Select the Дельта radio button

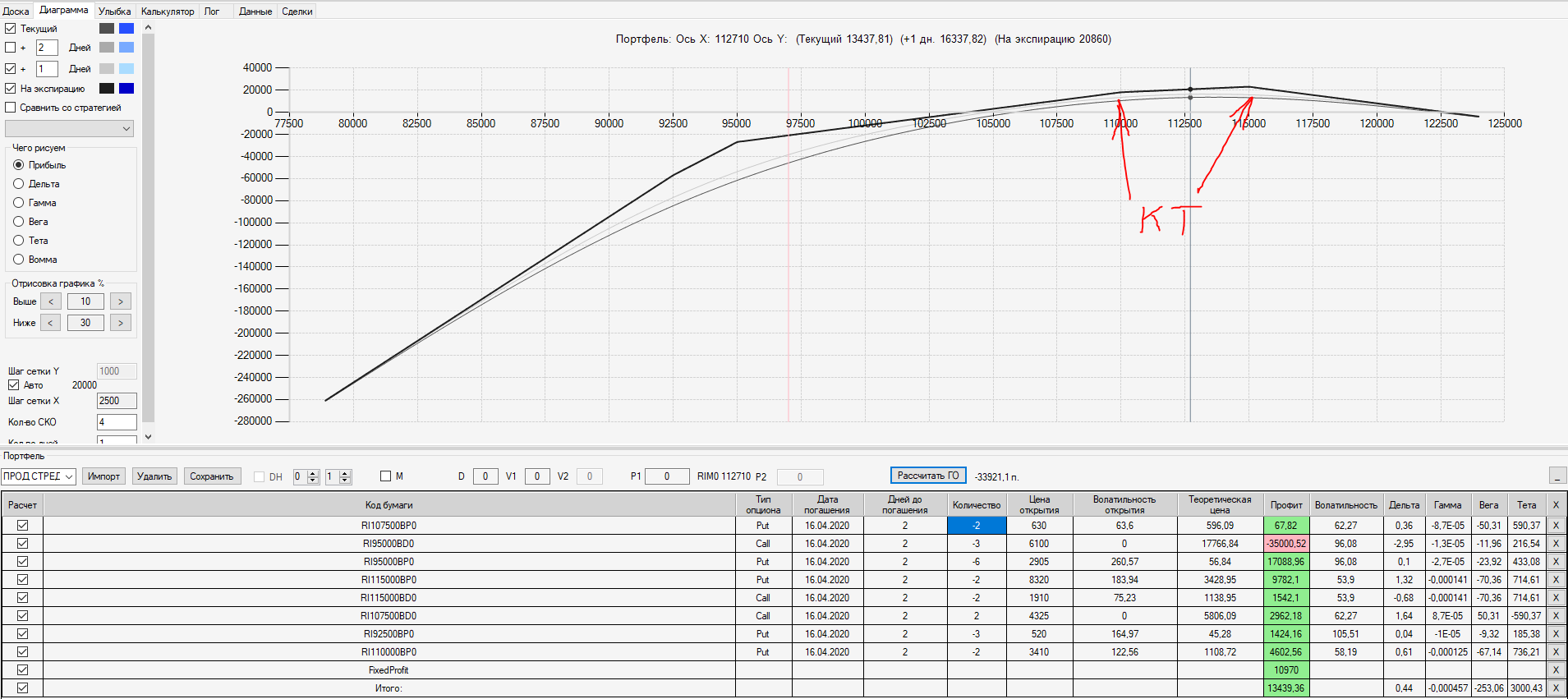coord(19,184)
